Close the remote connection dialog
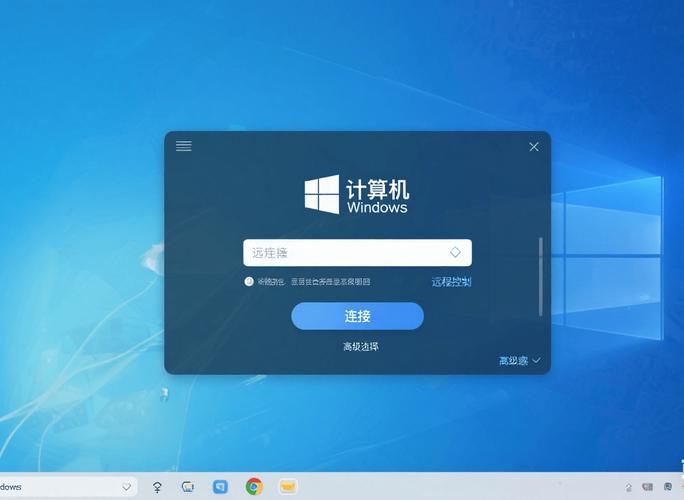This screenshot has width=684, height=500. point(534,147)
